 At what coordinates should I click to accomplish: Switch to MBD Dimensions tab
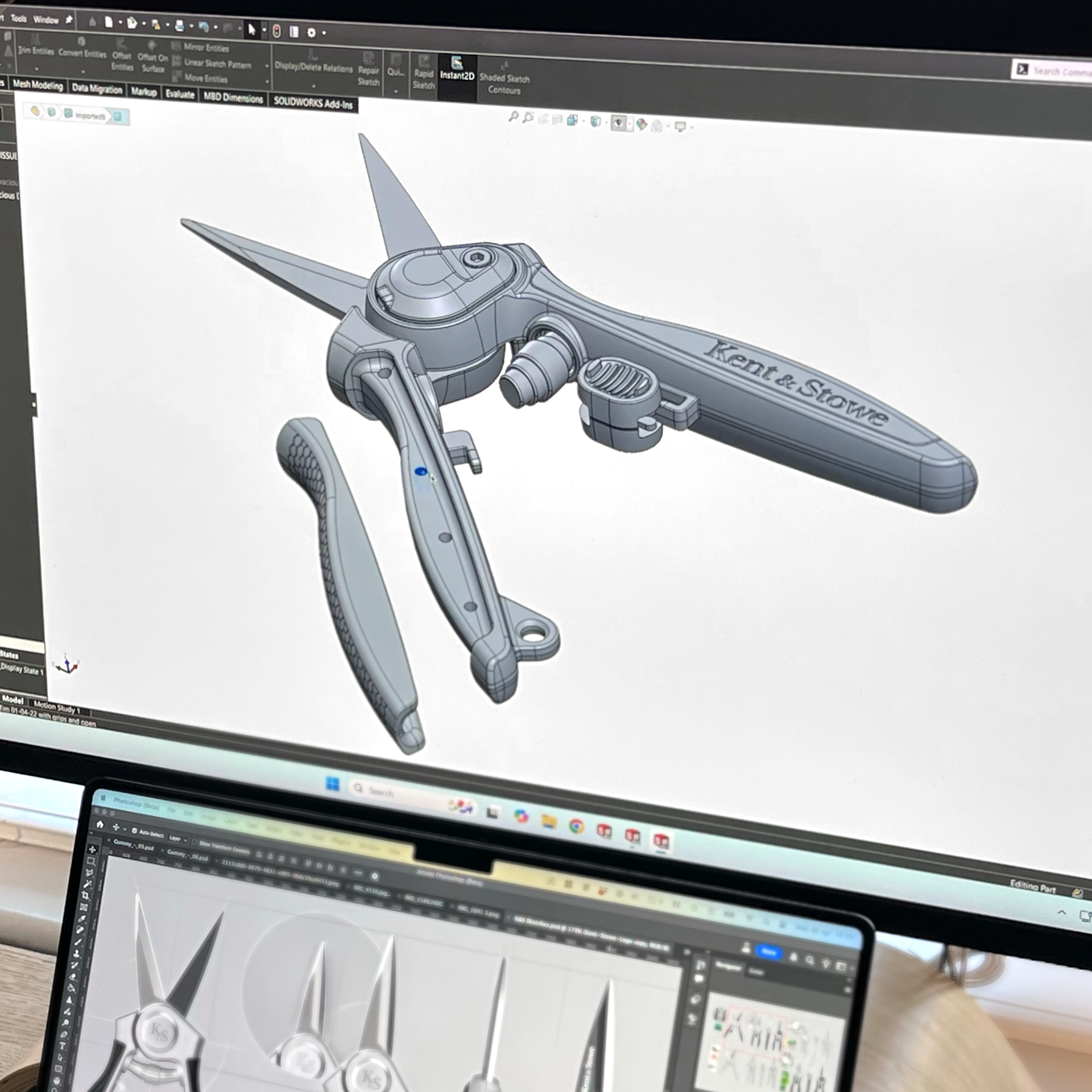pyautogui.click(x=233, y=97)
